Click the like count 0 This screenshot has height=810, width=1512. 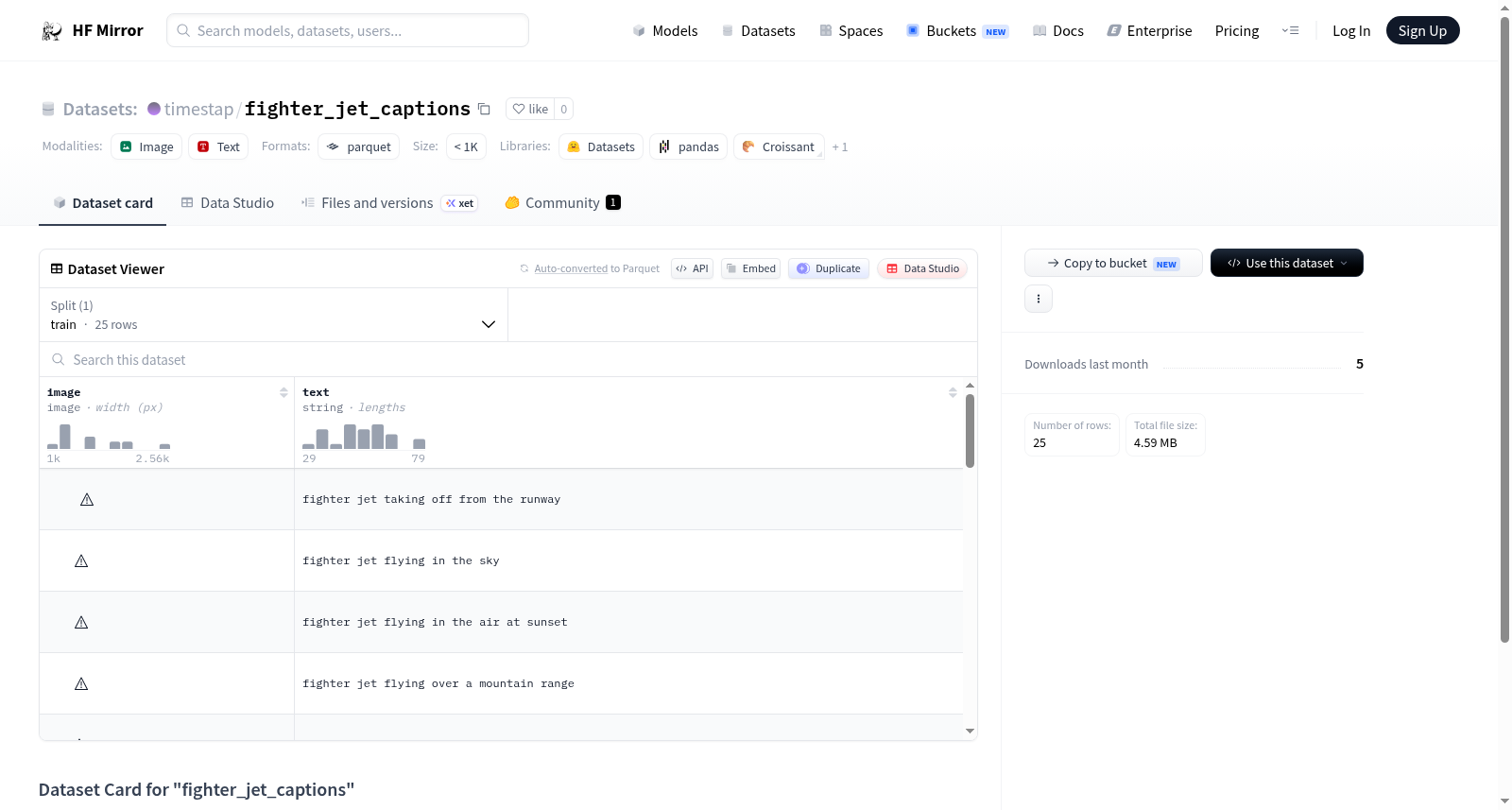coord(564,109)
